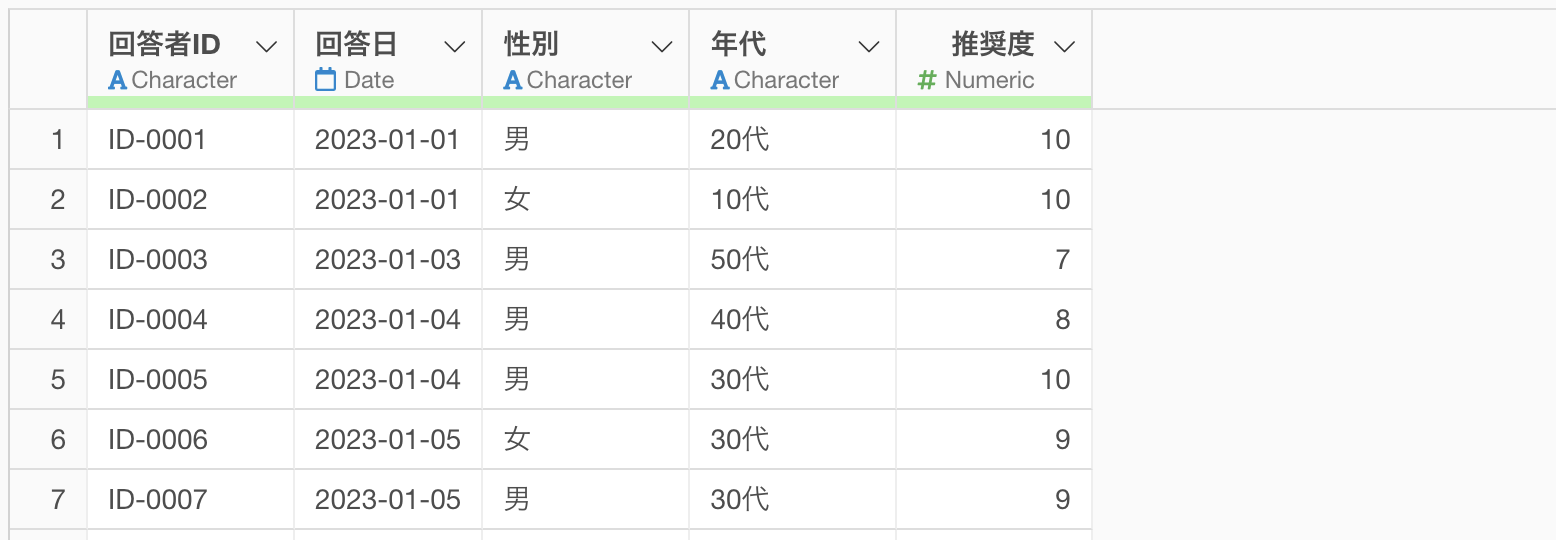1556x540 pixels.
Task: Open the 年代 column dropdown menu
Action: pyautogui.click(x=869, y=46)
